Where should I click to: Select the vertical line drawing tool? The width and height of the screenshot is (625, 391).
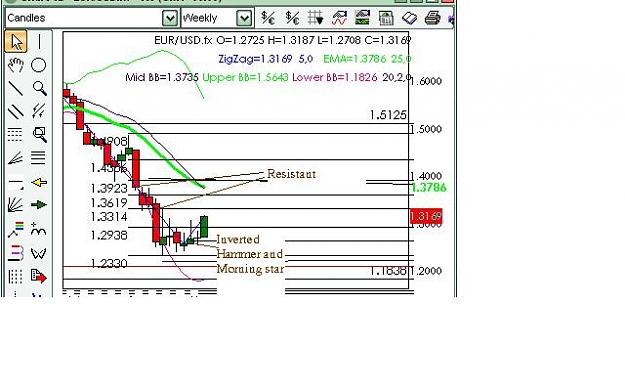click(39, 41)
